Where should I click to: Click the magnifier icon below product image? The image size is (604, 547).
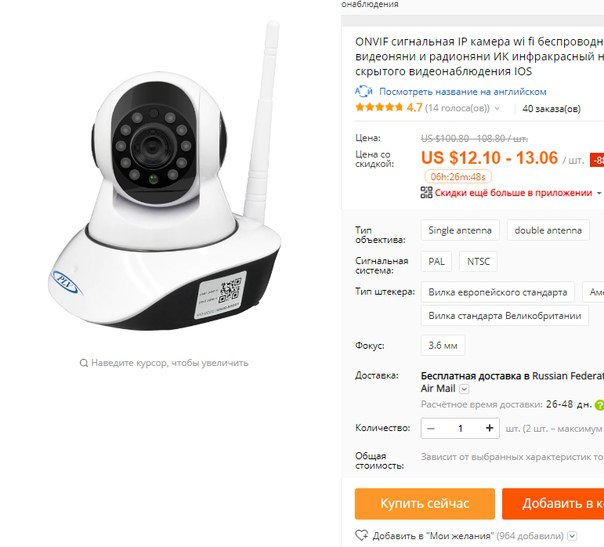[84, 363]
